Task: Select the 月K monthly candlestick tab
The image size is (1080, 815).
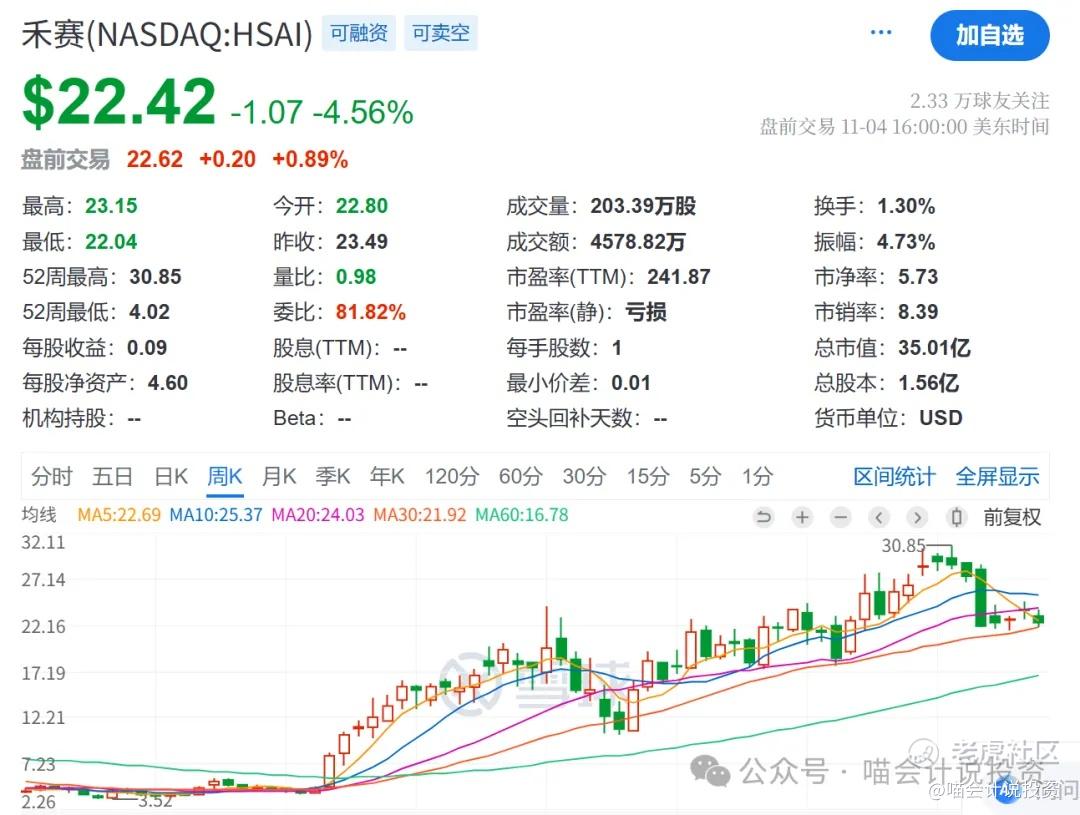Action: pyautogui.click(x=279, y=476)
